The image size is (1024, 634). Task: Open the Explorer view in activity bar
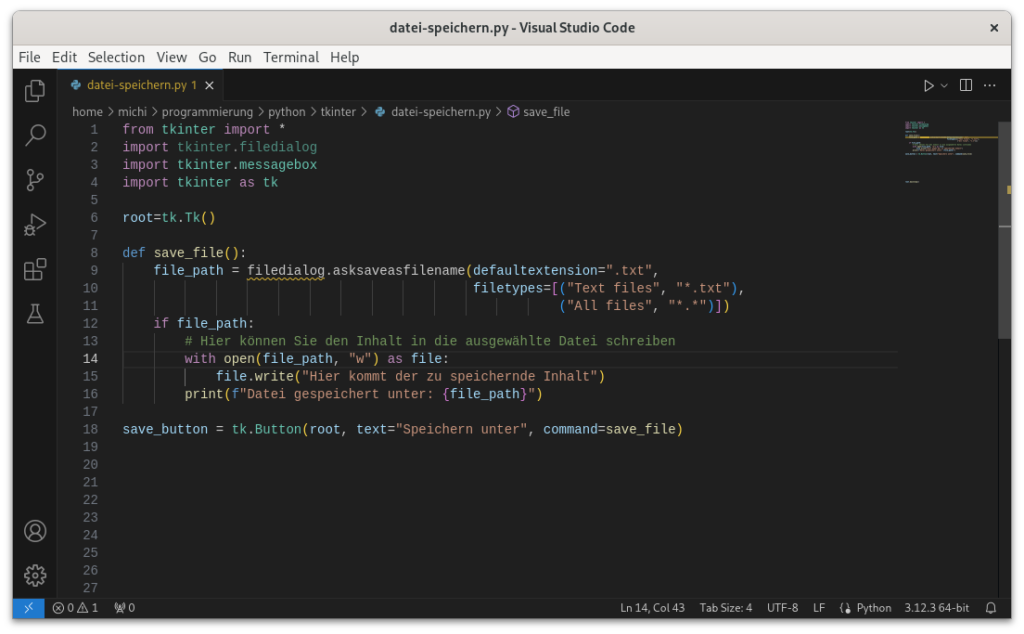click(x=35, y=91)
